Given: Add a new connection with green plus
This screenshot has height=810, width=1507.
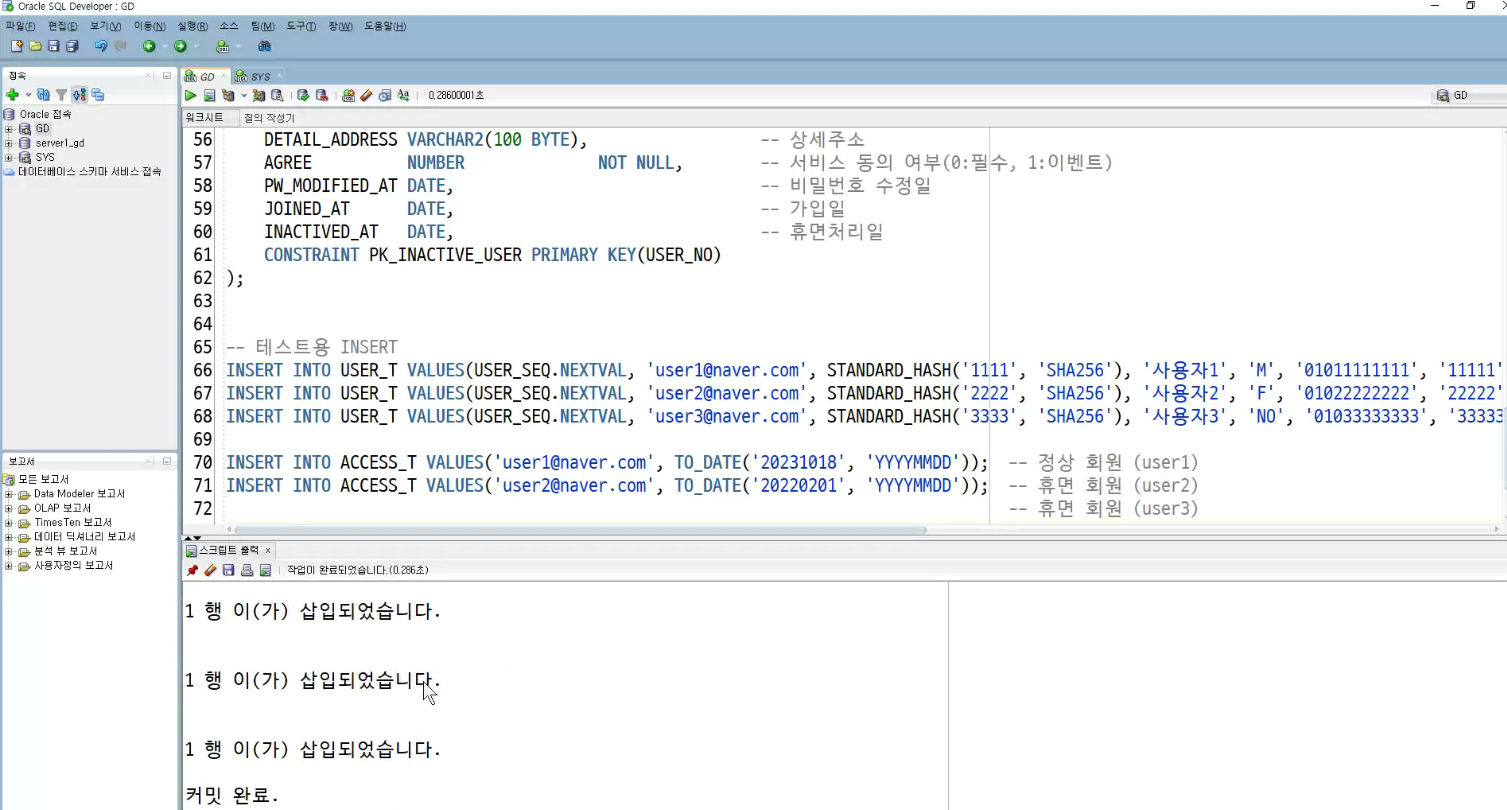Looking at the screenshot, I should pyautogui.click(x=13, y=95).
